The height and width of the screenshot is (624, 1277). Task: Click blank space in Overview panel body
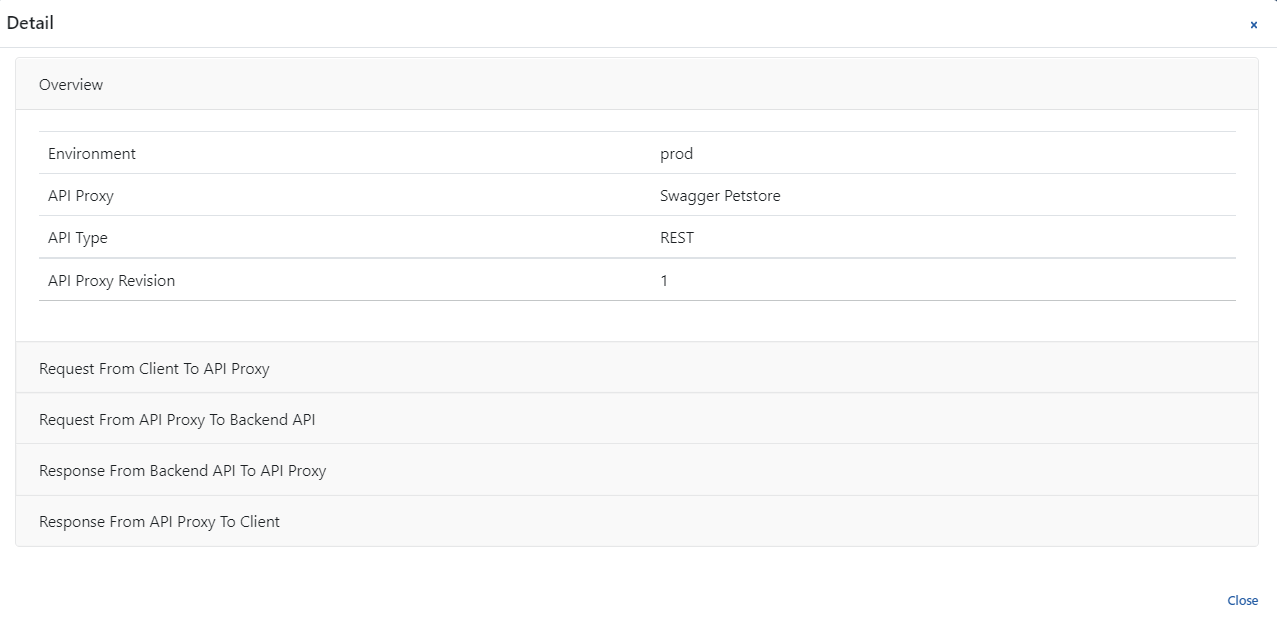tap(637, 321)
